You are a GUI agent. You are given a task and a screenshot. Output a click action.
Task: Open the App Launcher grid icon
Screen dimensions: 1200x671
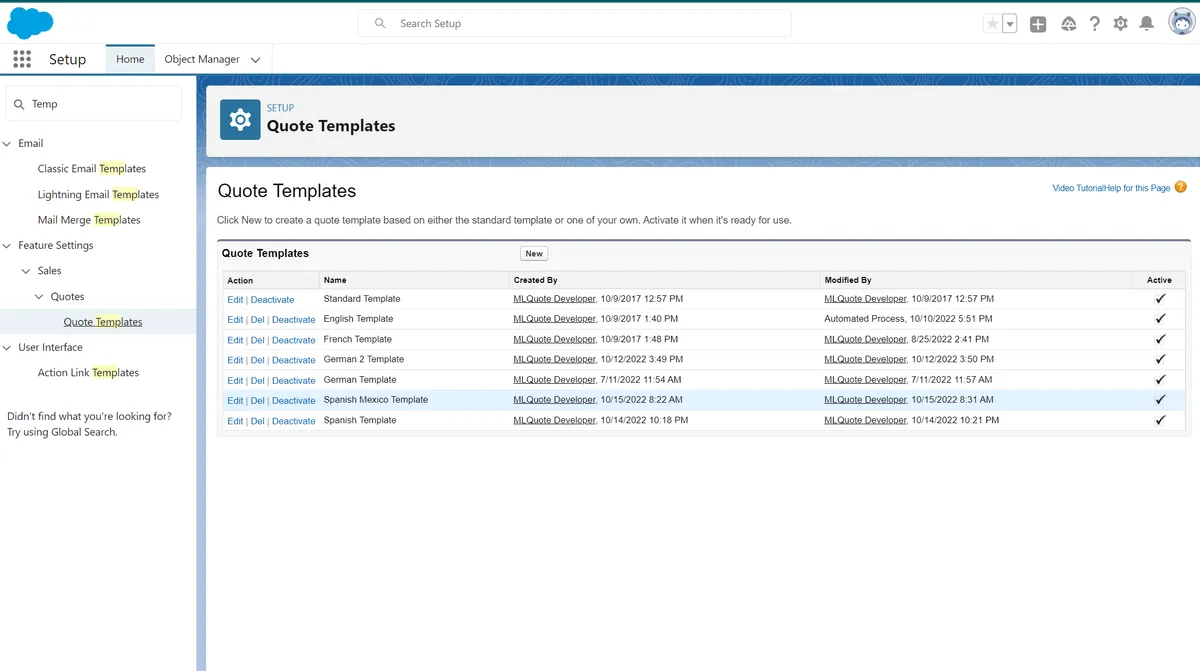pos(22,59)
